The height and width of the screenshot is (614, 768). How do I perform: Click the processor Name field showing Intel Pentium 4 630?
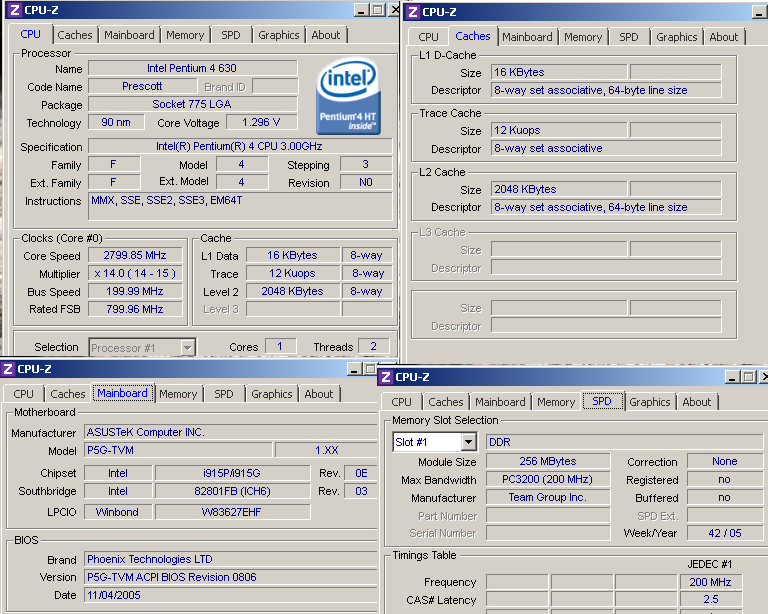tap(192, 69)
